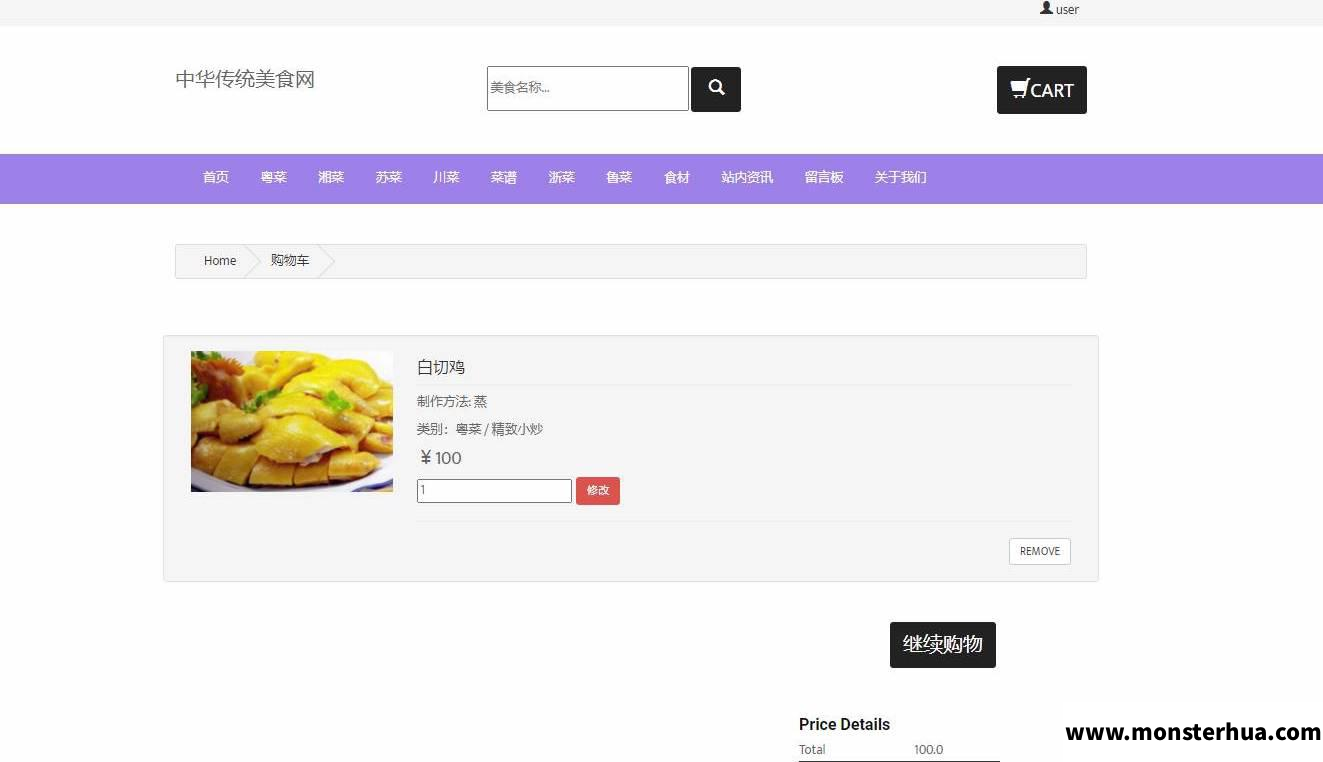
Task: Go to the 食材 section
Action: pos(677,177)
